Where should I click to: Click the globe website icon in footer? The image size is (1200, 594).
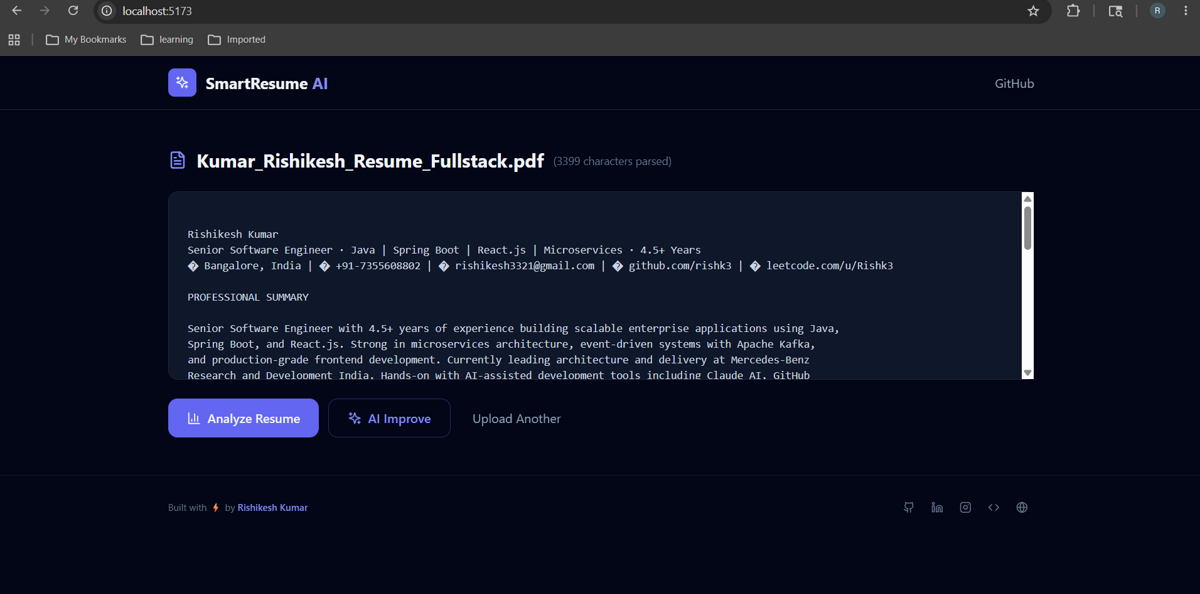point(1022,508)
